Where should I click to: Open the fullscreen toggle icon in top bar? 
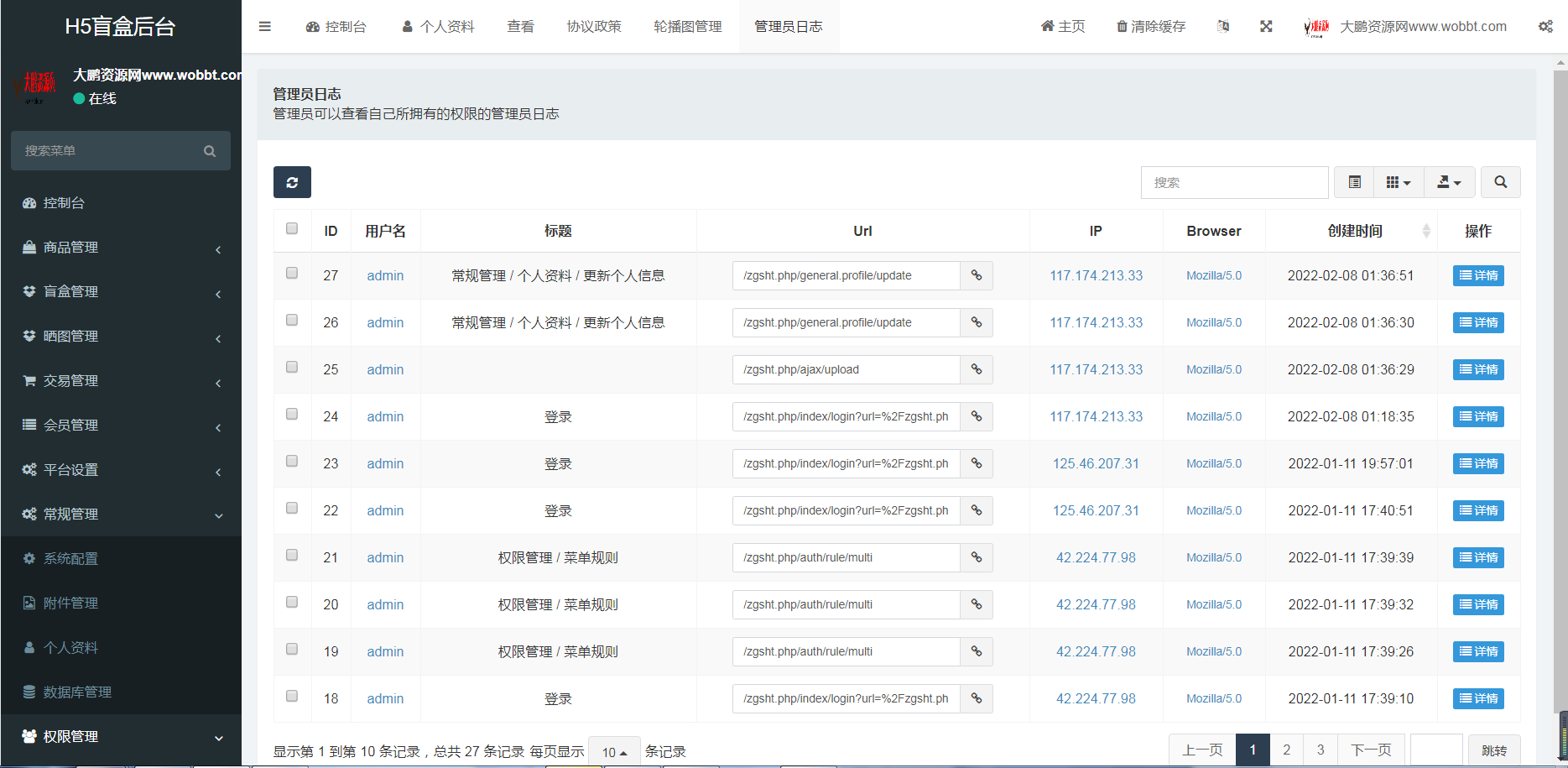(x=1266, y=26)
